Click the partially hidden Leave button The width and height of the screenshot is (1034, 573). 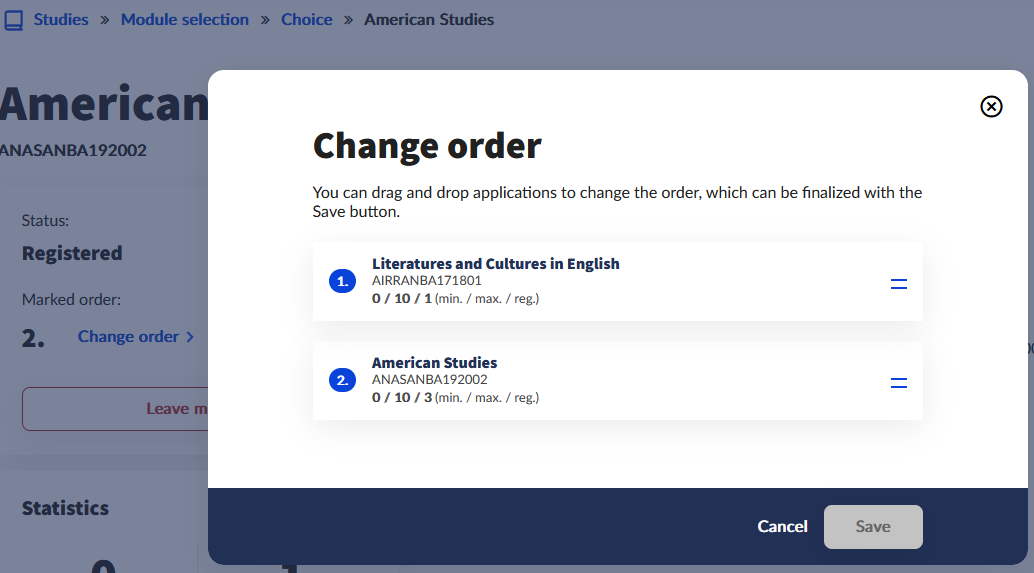coord(115,408)
